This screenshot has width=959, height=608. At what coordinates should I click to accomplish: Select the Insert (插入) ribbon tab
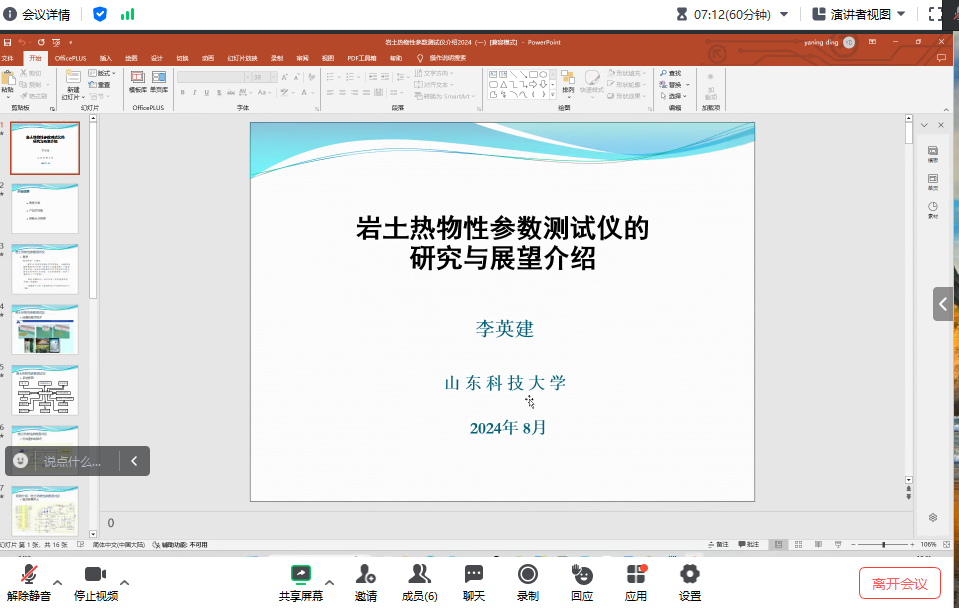(x=105, y=59)
